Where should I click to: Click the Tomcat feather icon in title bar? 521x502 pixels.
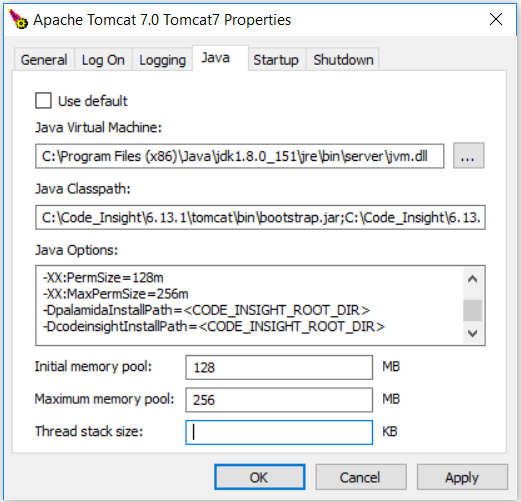tap(18, 20)
